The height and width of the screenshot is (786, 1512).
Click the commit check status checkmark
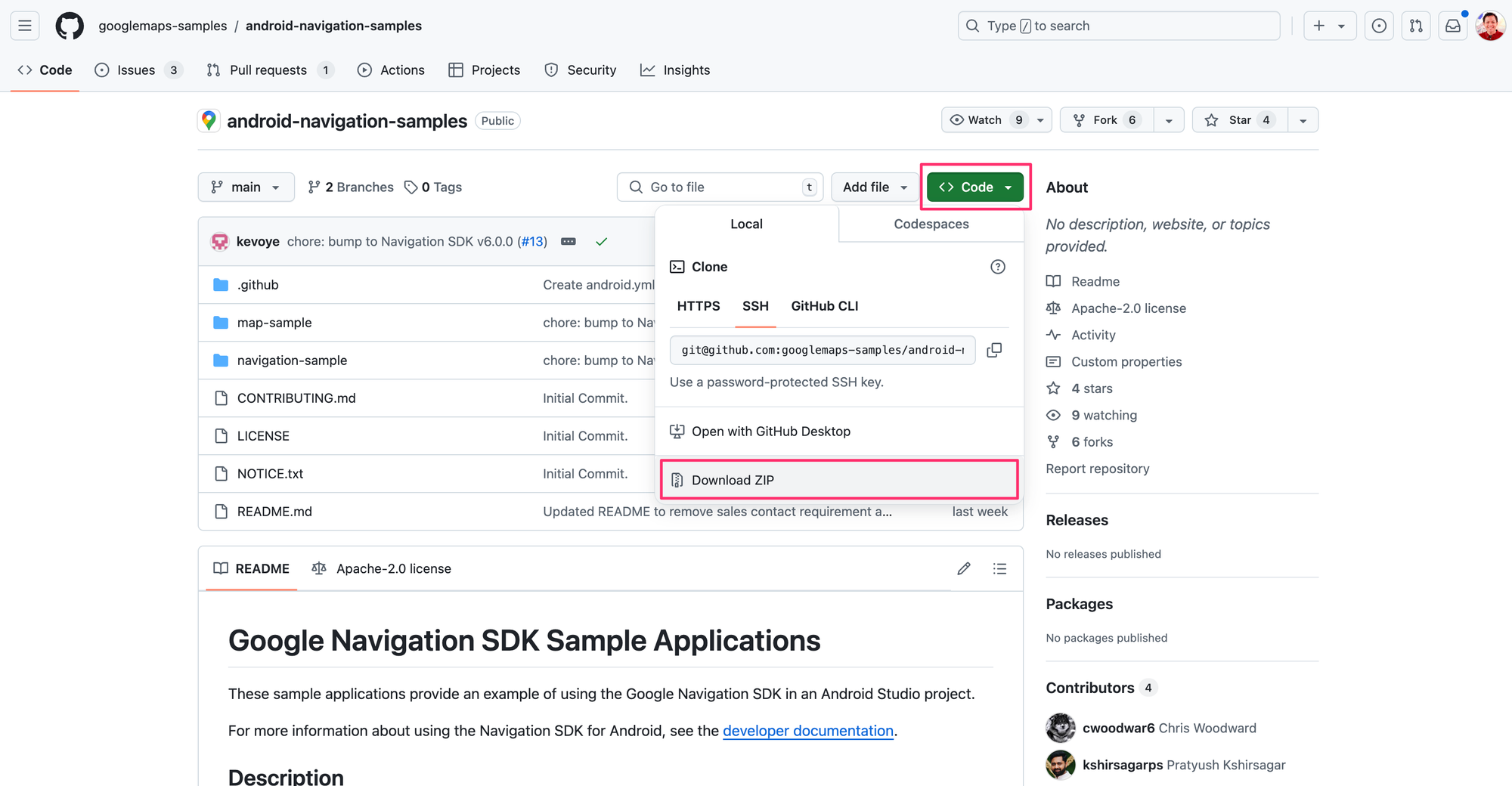(x=601, y=241)
